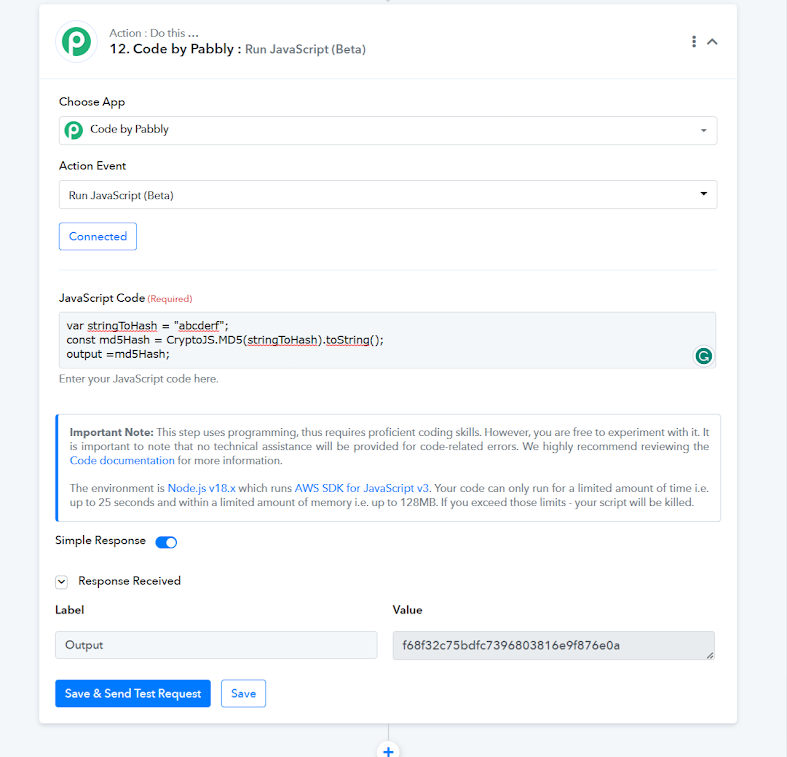Click the Grammarly icon in code editor
This screenshot has width=787, height=757.
tap(703, 356)
